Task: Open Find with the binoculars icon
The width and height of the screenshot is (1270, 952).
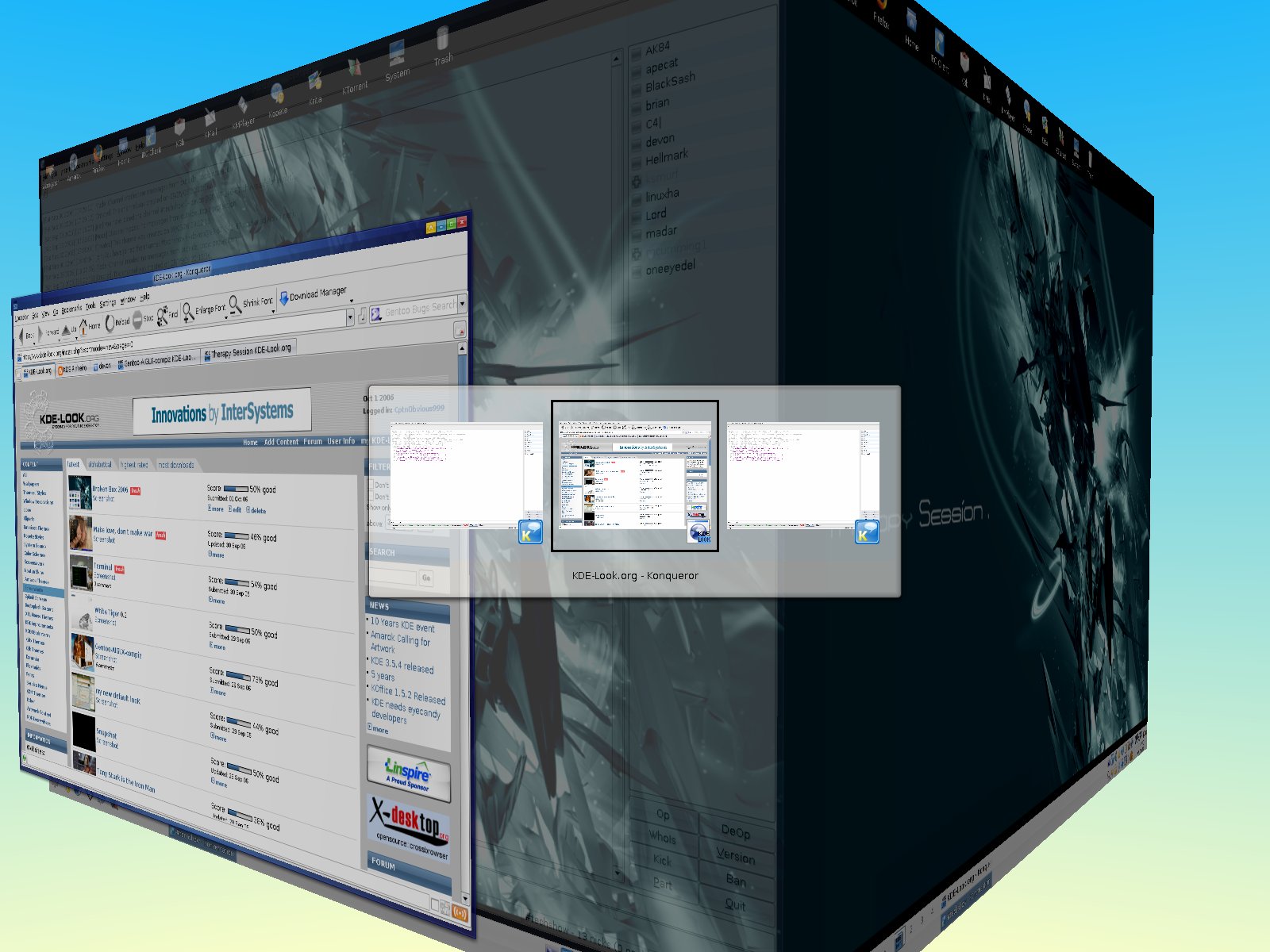Action: point(162,316)
